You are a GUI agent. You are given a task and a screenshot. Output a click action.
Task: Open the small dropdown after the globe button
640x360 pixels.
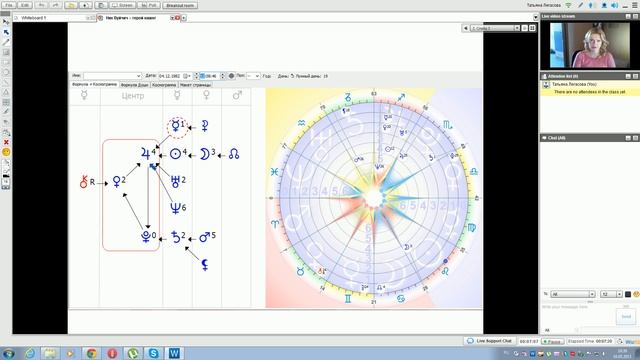pyautogui.click(x=253, y=76)
